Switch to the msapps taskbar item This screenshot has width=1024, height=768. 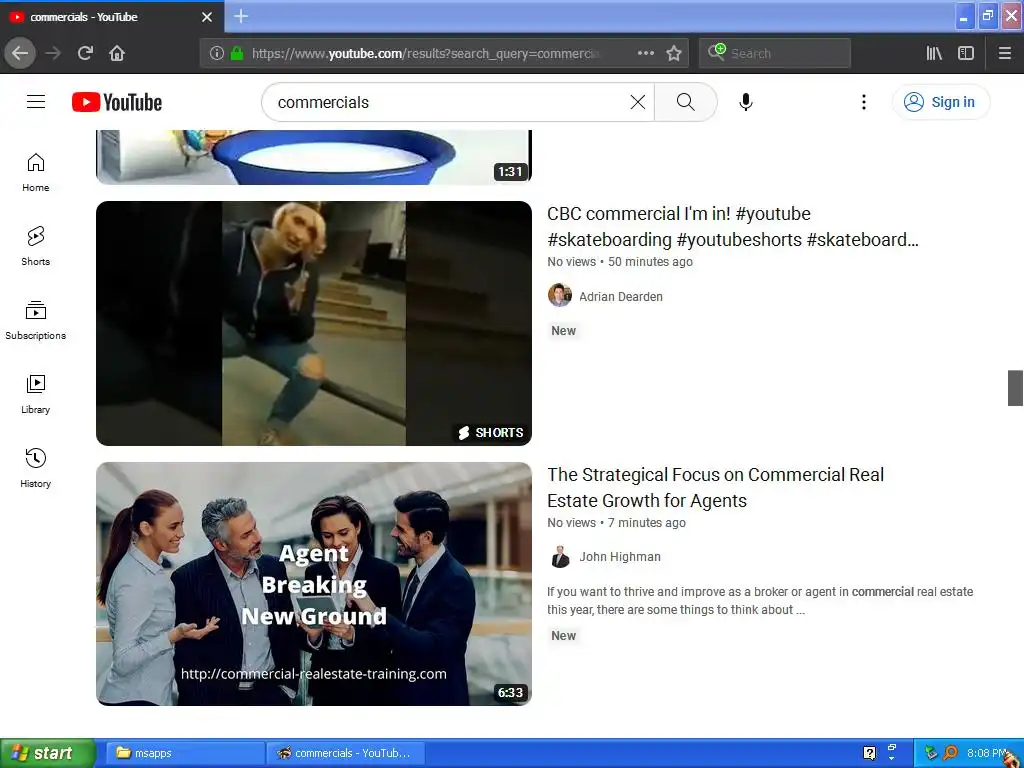(185, 753)
